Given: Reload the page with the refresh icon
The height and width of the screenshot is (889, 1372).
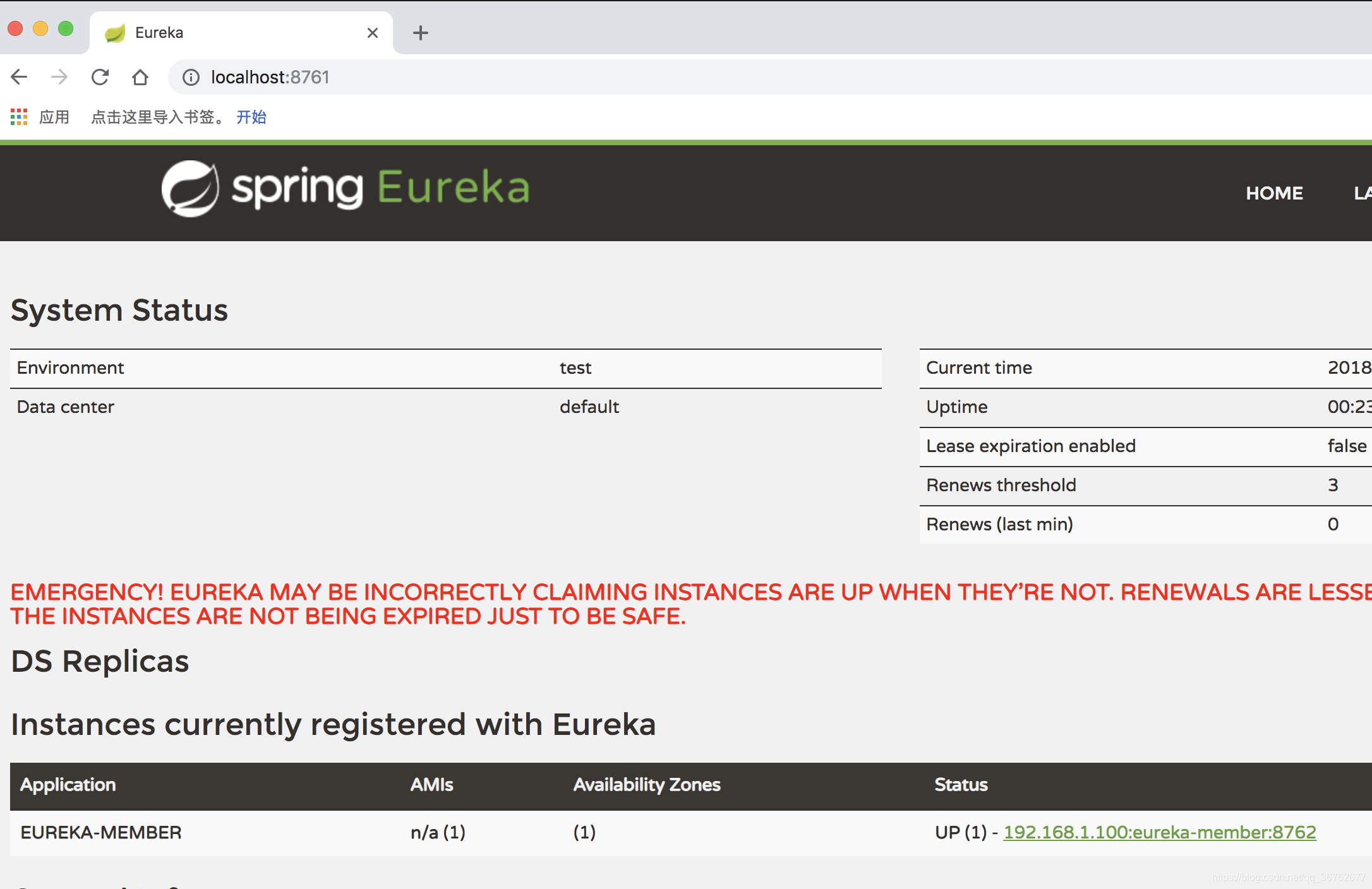Looking at the screenshot, I should [x=100, y=77].
